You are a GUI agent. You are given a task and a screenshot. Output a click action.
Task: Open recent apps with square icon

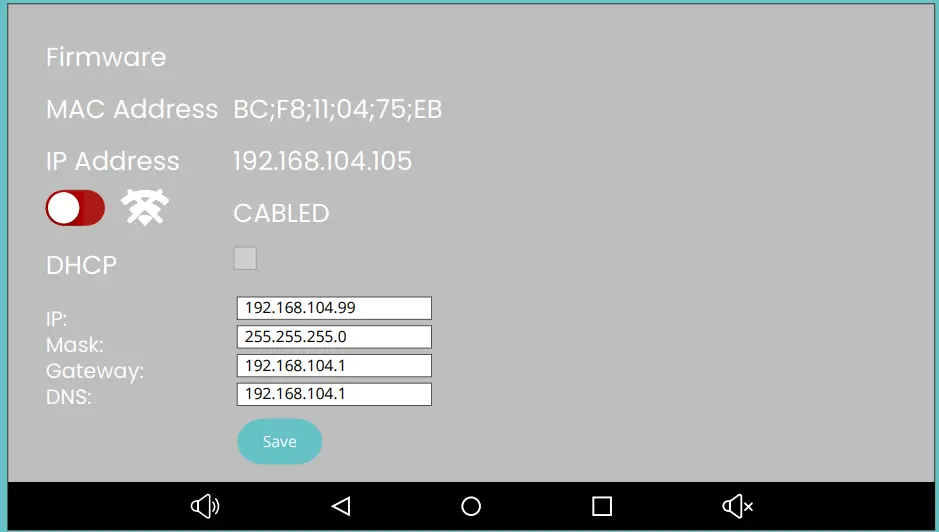(602, 506)
